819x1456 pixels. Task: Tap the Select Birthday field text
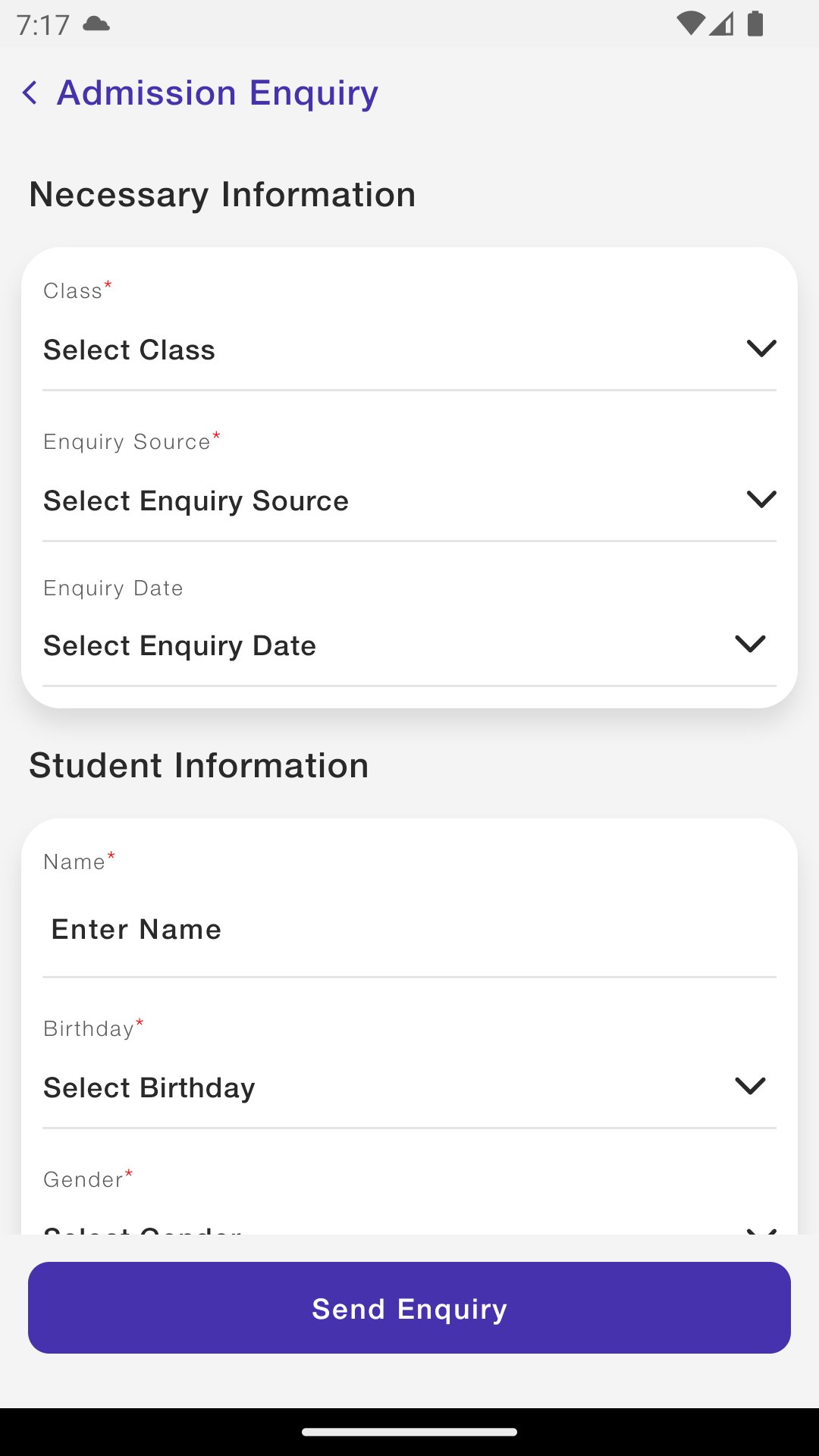pos(149,1088)
